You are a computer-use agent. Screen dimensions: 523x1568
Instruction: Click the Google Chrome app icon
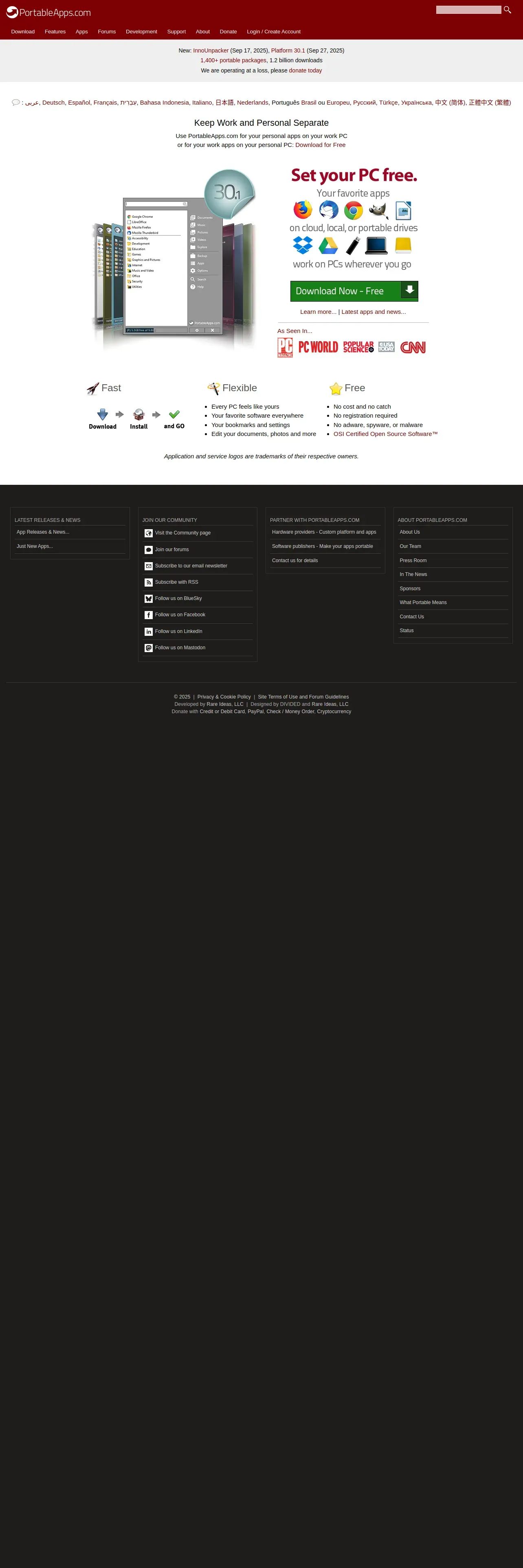tap(353, 210)
